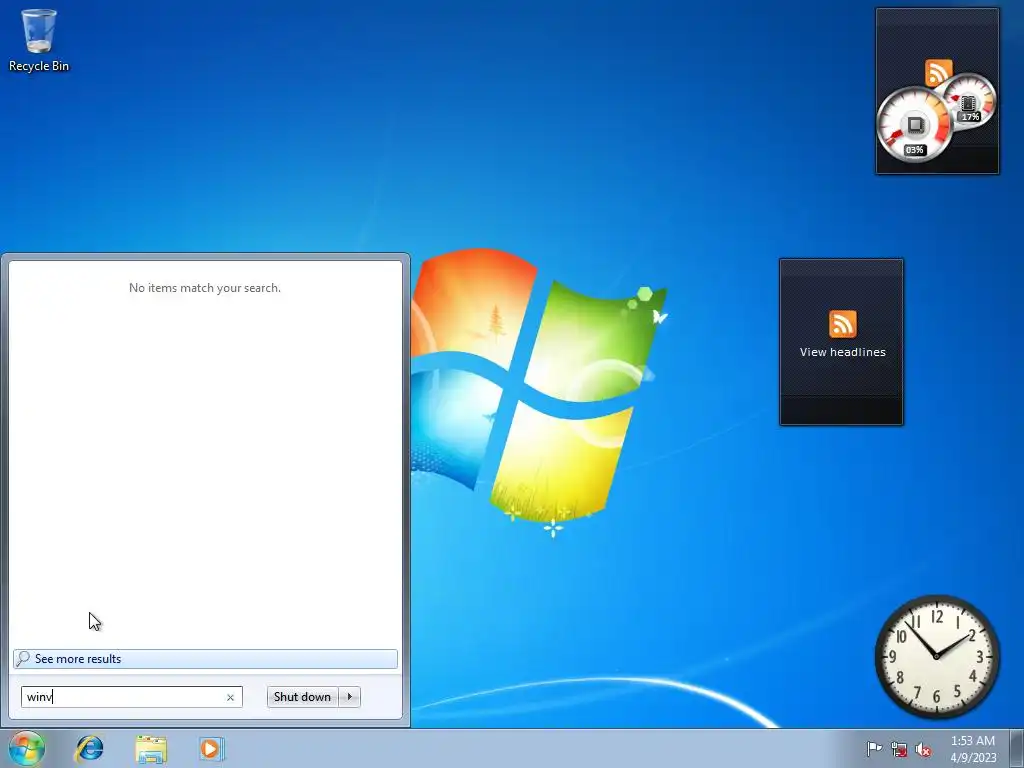This screenshot has height=768, width=1024.
Task: Click the 'No items match your search.' text
Action: pyautogui.click(x=205, y=288)
